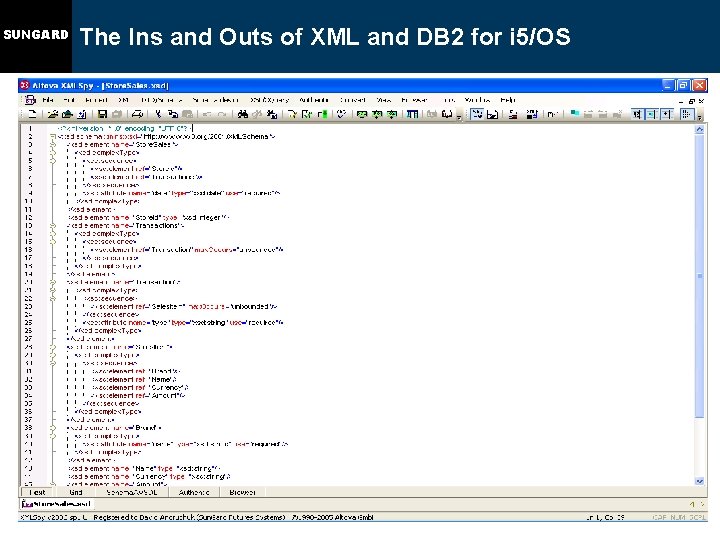Viewport: 720px width, 540px height.
Task: Click the StoreSales.xsd file tab icon
Action: pyautogui.click(x=27, y=504)
